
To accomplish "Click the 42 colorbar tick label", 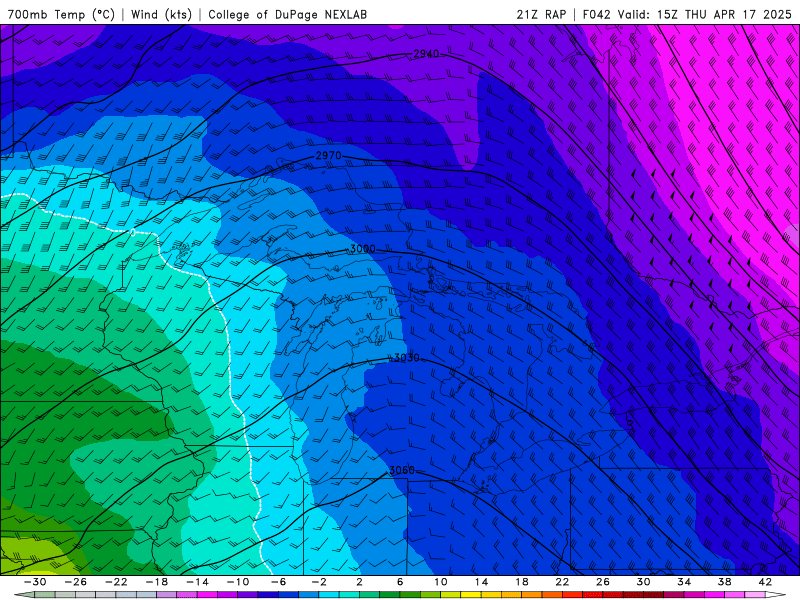I will (x=765, y=582).
